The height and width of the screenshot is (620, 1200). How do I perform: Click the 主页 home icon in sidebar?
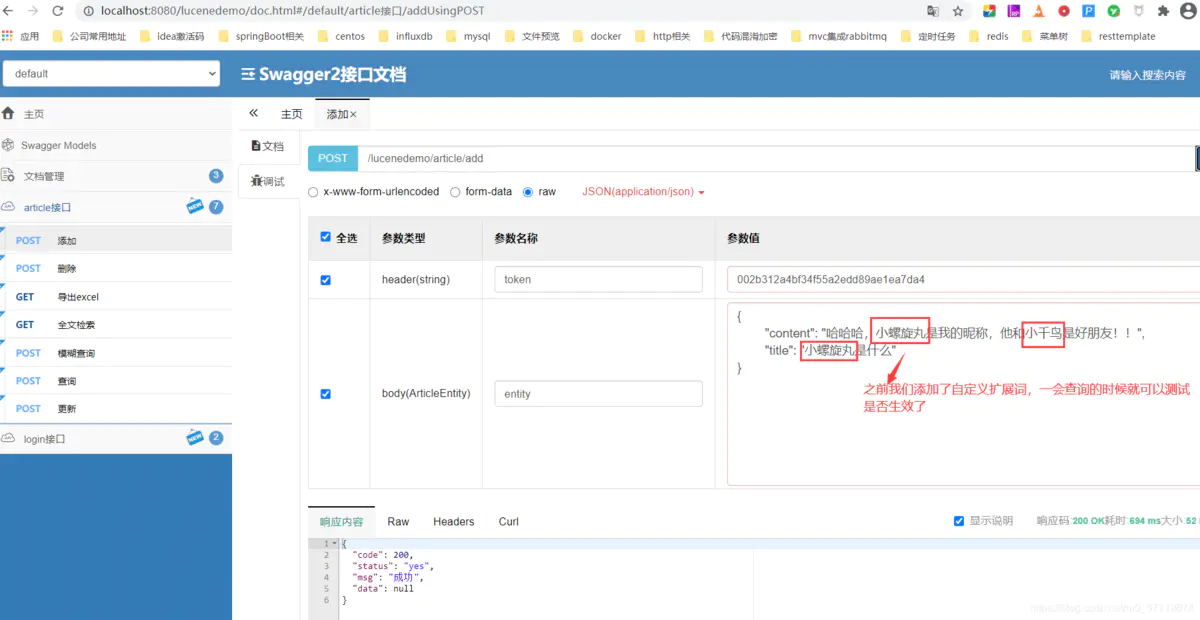(14, 113)
